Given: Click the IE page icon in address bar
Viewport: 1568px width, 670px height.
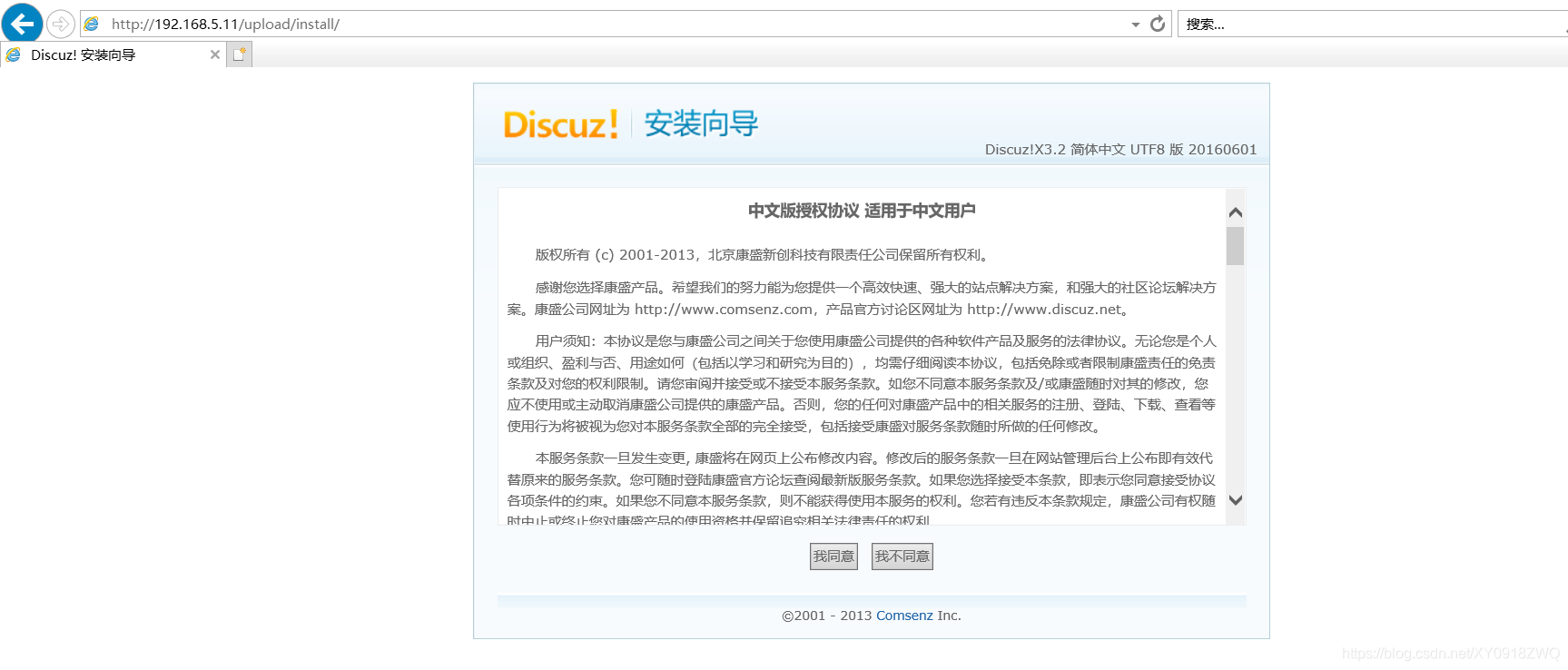Looking at the screenshot, I should tap(92, 24).
